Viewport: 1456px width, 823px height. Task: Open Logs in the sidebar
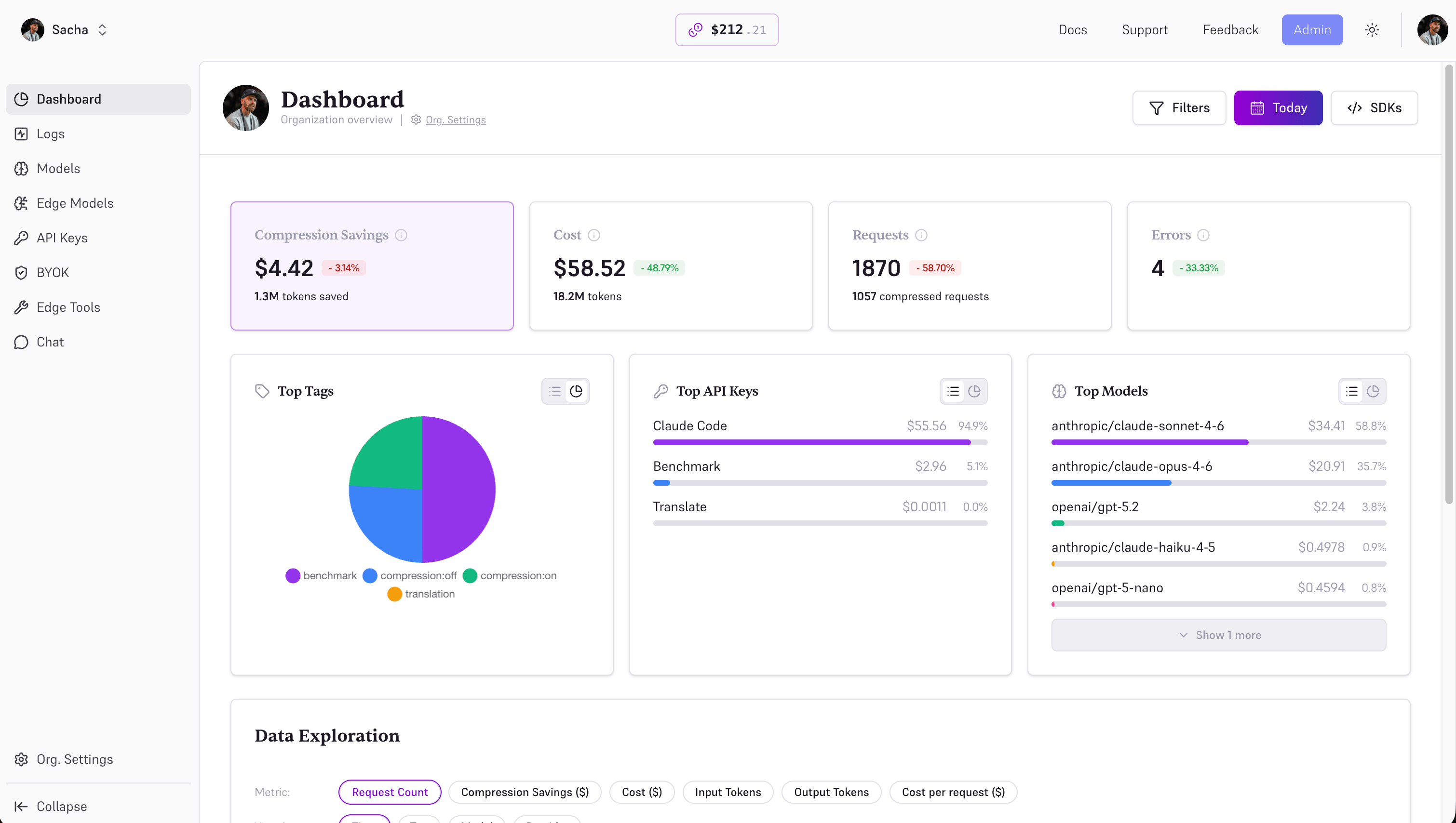click(x=98, y=134)
